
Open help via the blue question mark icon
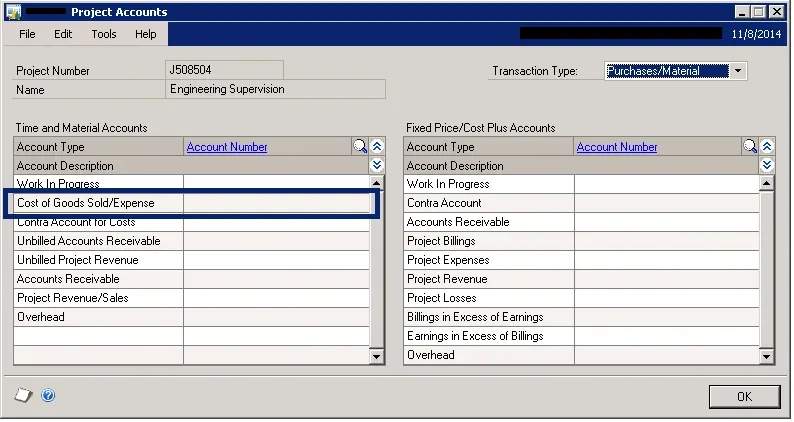[x=48, y=395]
